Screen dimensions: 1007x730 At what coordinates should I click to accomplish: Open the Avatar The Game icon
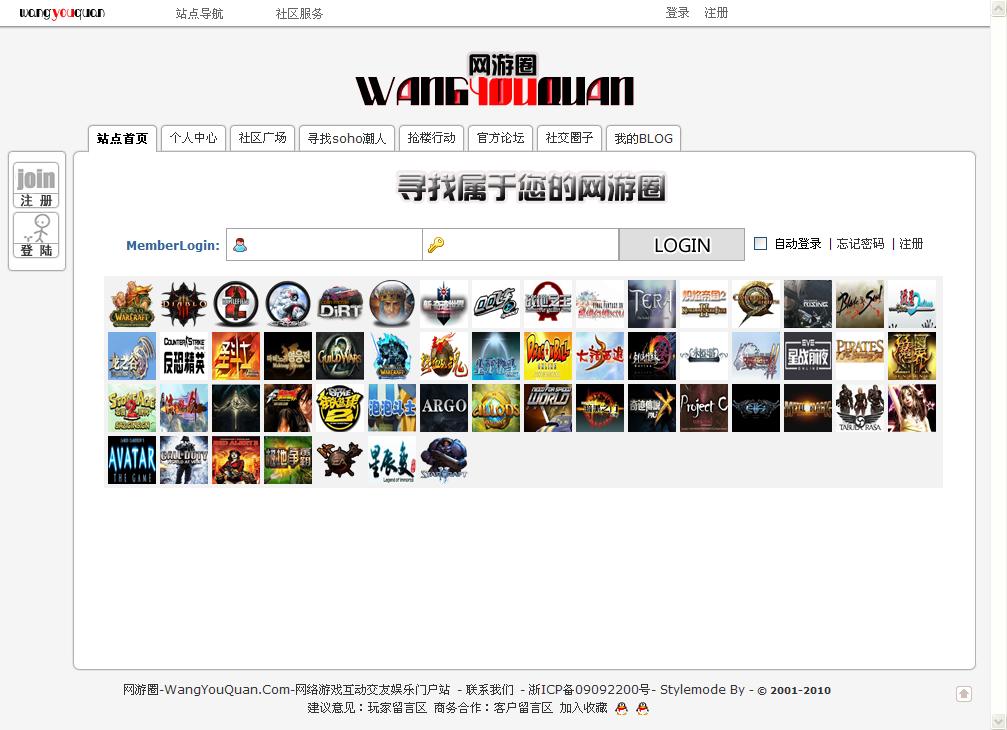click(x=132, y=460)
